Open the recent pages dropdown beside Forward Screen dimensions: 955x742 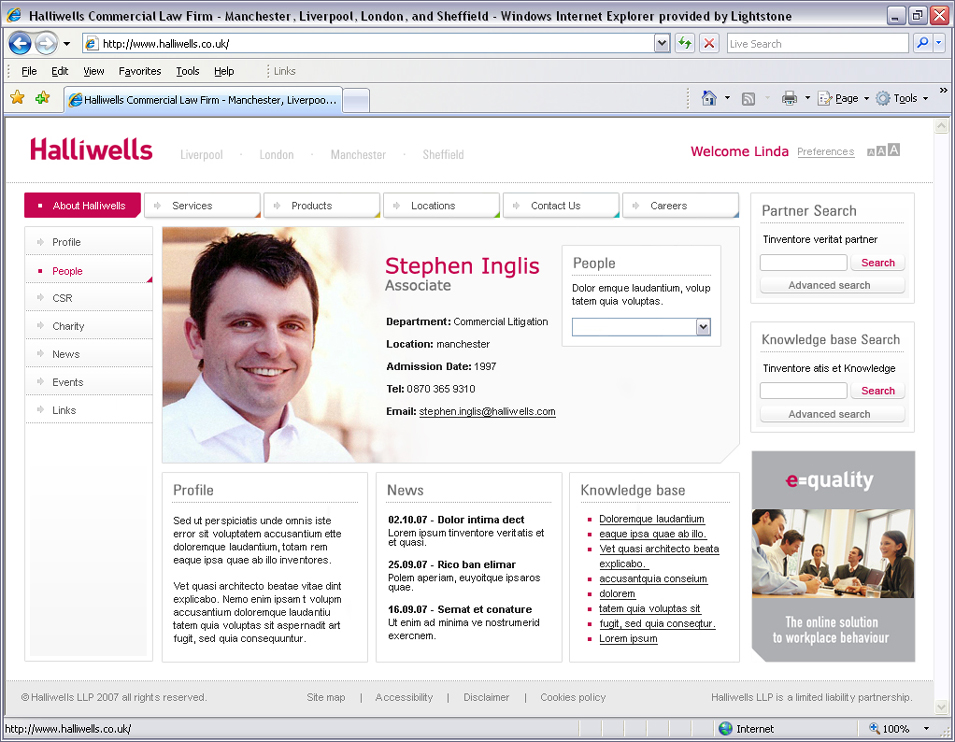pyautogui.click(x=66, y=44)
